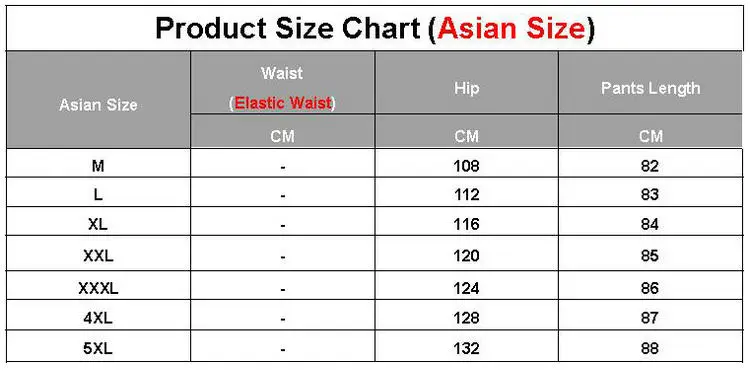
Task: Click pants length value 88
Action: click(x=650, y=349)
